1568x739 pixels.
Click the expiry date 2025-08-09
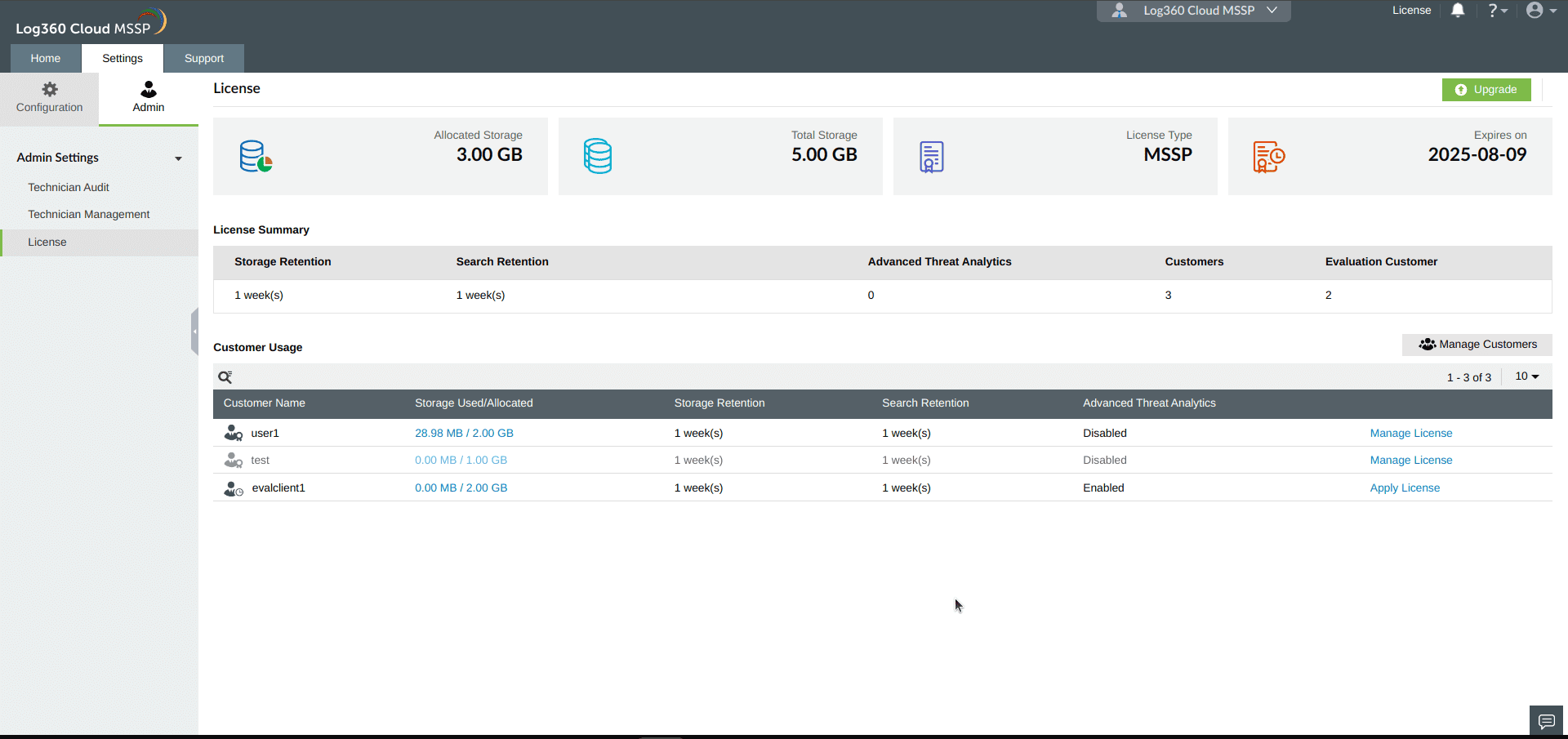tap(1477, 155)
